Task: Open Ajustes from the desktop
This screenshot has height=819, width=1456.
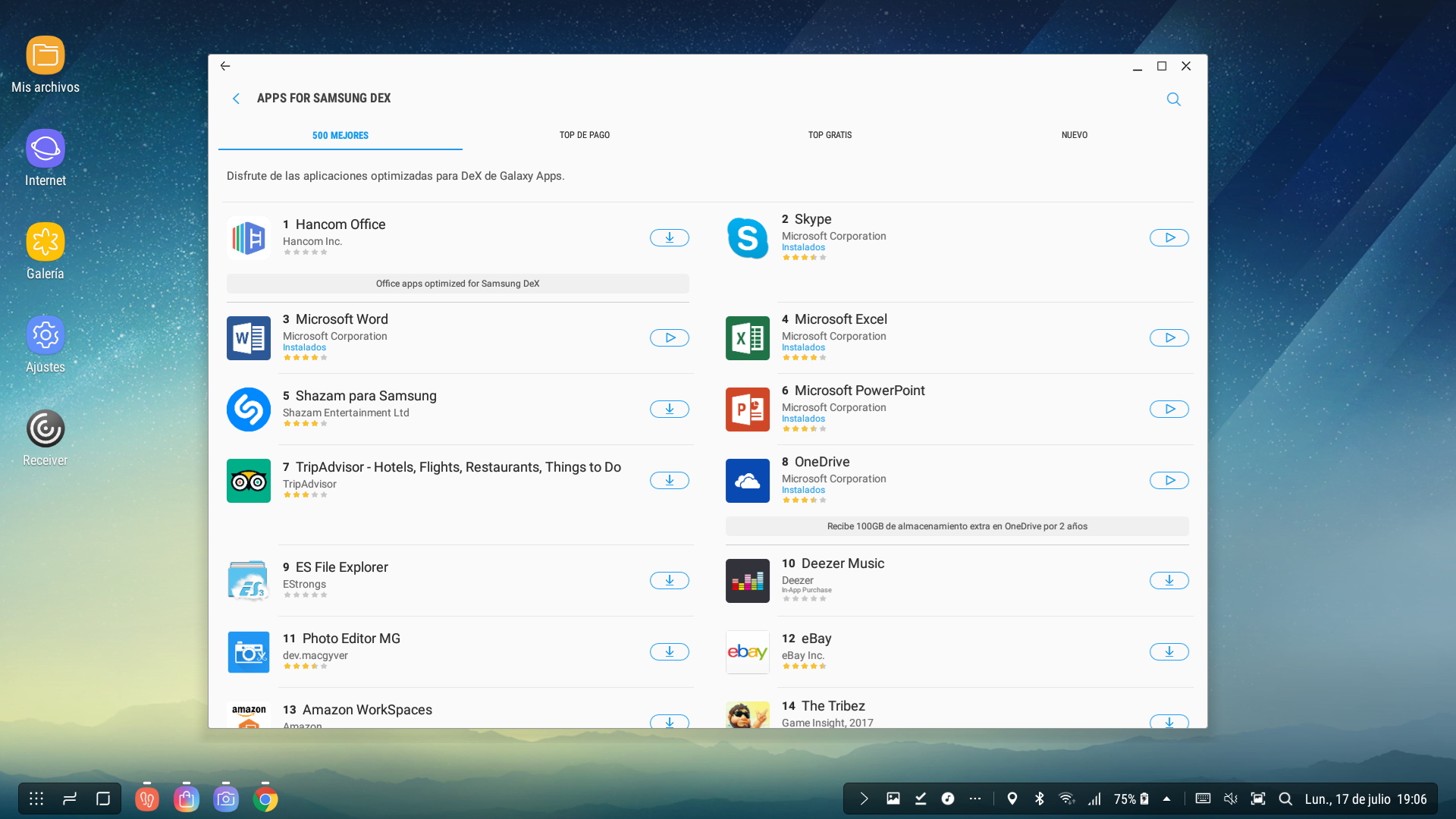Action: (45, 345)
